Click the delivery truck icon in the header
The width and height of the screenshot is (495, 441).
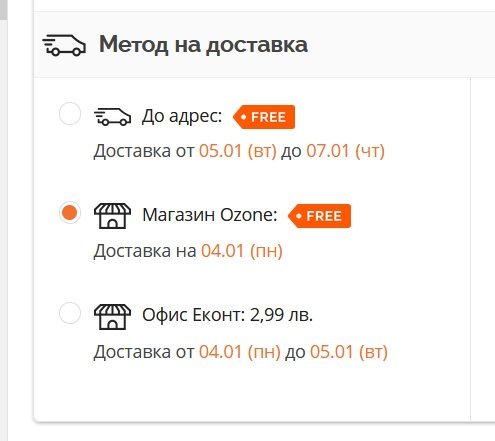click(x=64, y=45)
